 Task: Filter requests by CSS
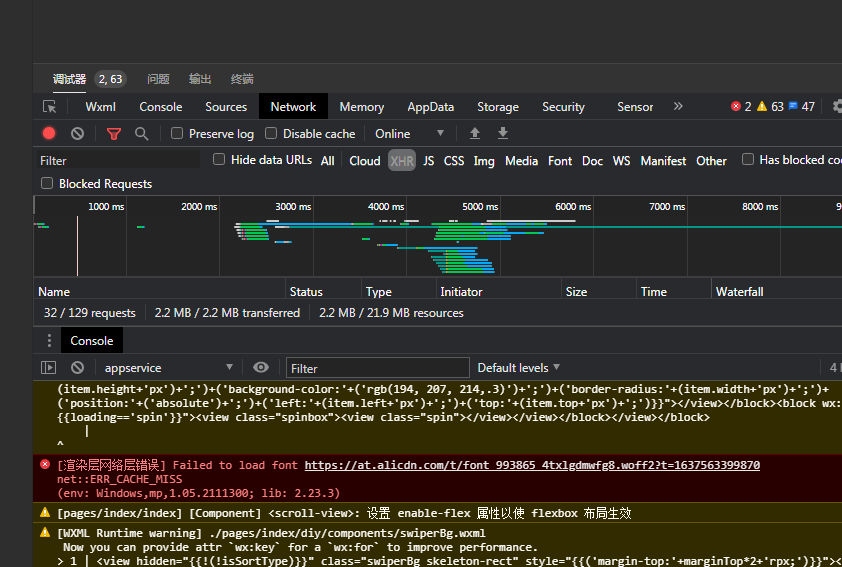click(454, 161)
